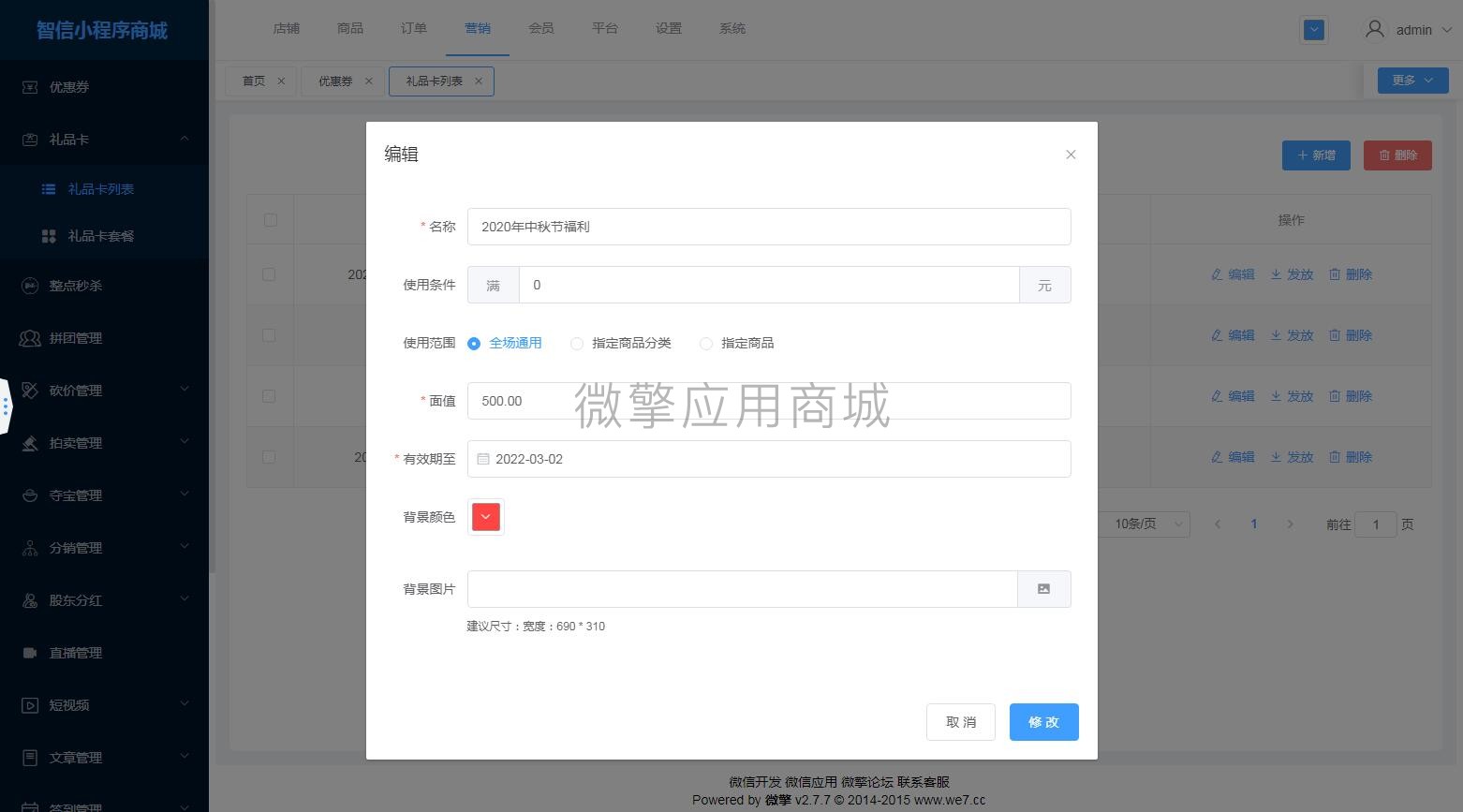Open the 更多 dropdown button
1463x812 pixels.
[1412, 81]
